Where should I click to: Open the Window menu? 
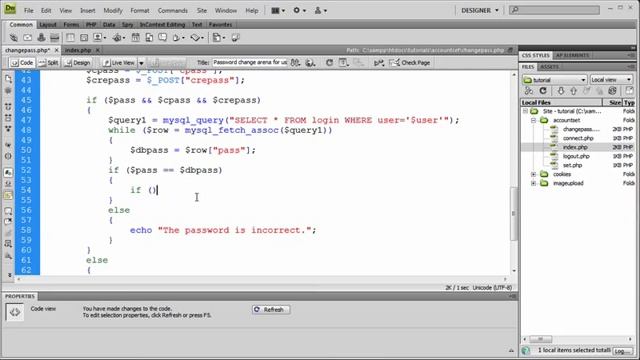click(x=226, y=10)
